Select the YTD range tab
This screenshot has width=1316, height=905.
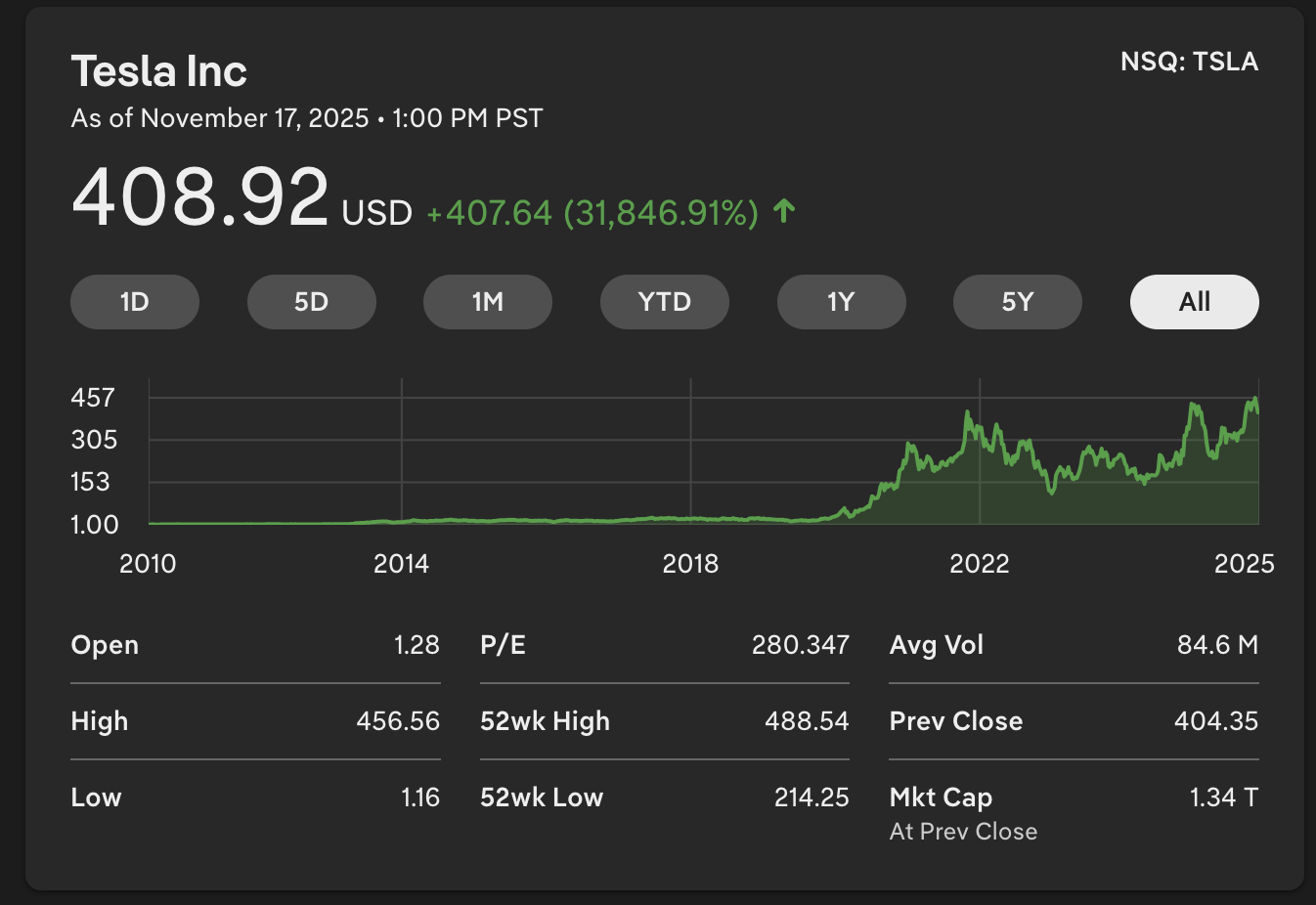coord(664,302)
